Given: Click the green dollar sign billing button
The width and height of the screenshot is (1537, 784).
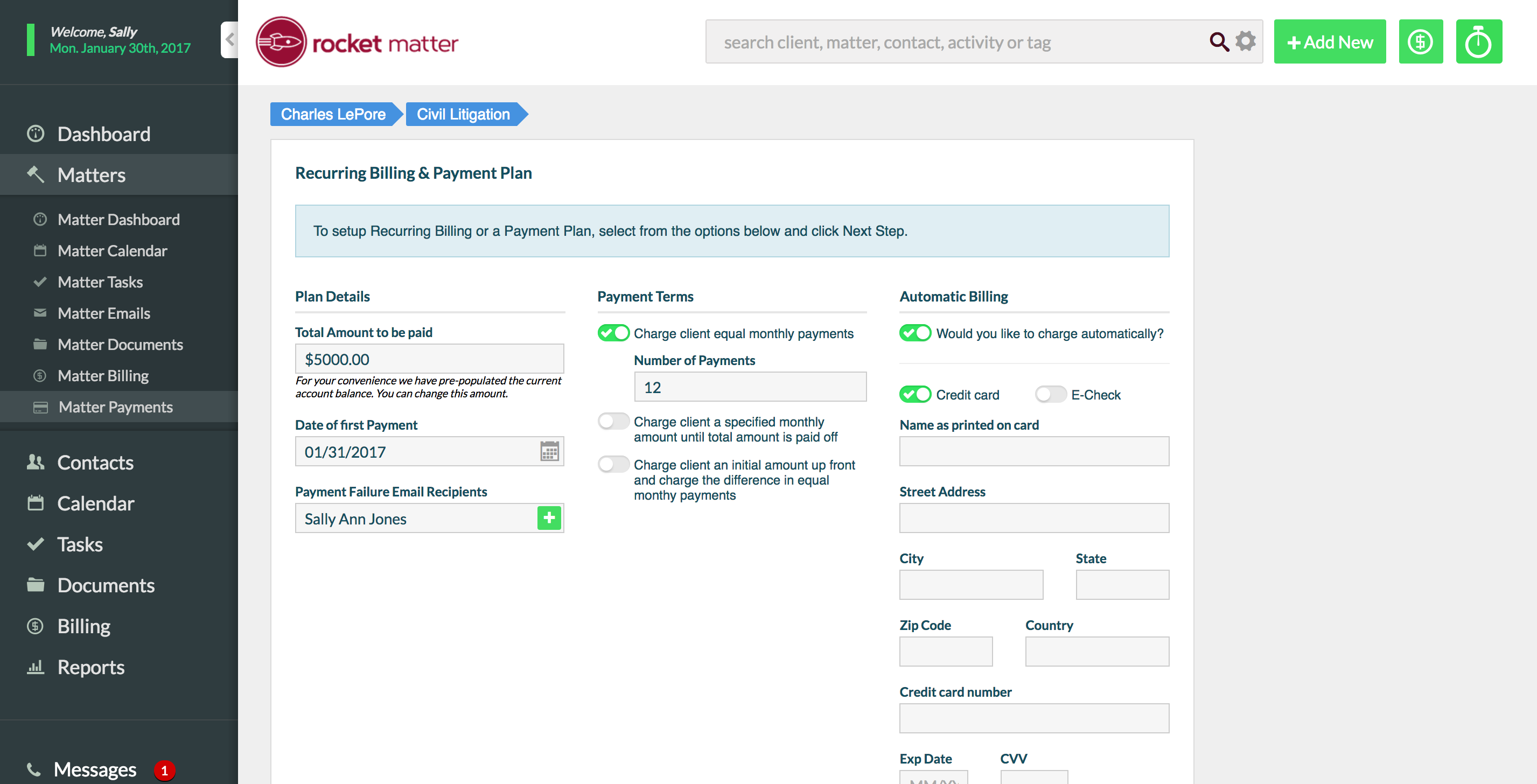Looking at the screenshot, I should tap(1420, 42).
